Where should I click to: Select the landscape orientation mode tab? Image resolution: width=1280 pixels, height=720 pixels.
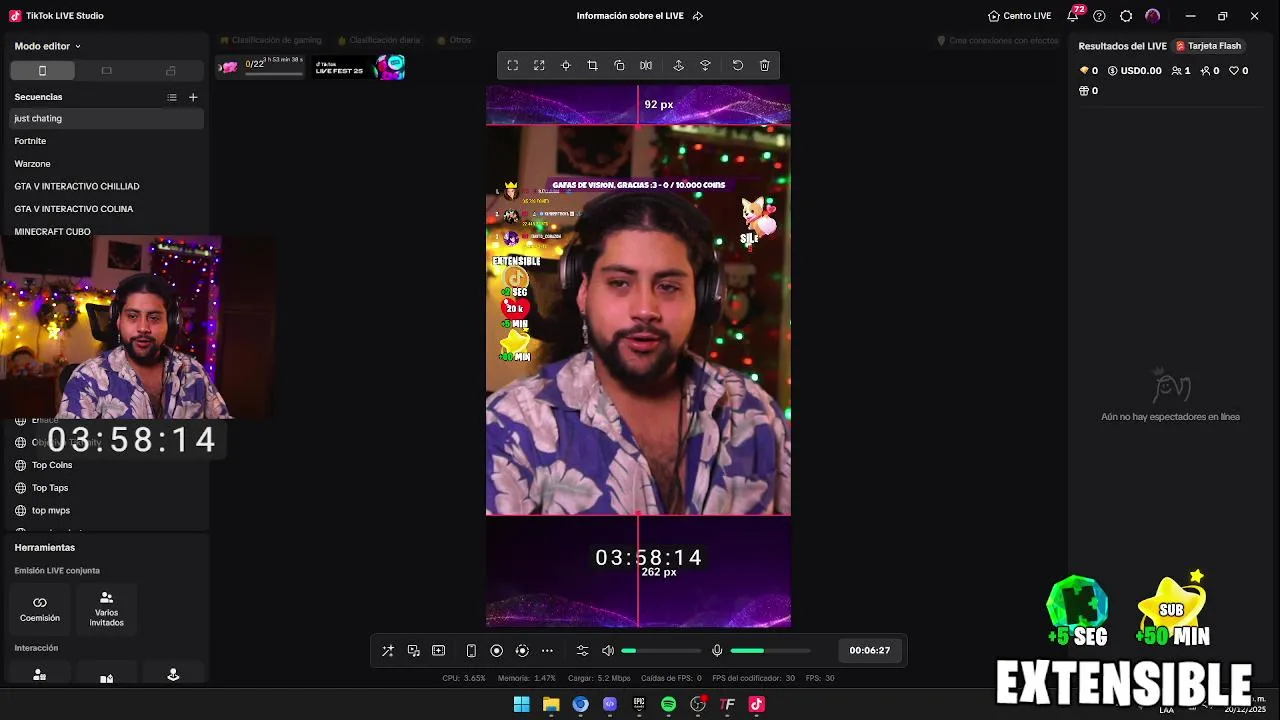click(x=106, y=71)
